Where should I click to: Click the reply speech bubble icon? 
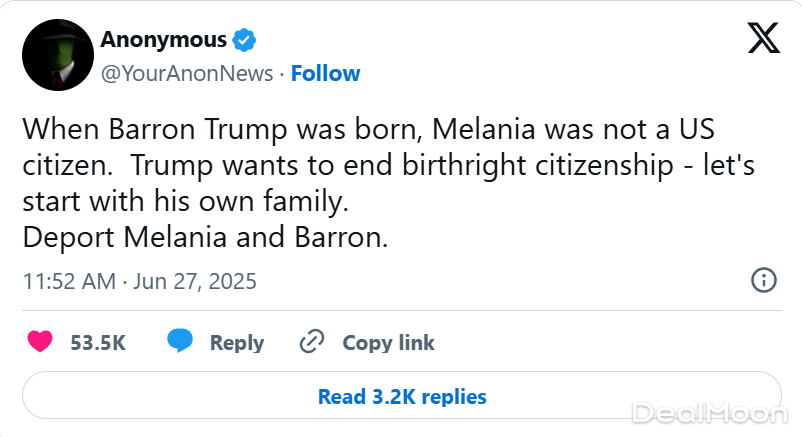click(x=180, y=342)
